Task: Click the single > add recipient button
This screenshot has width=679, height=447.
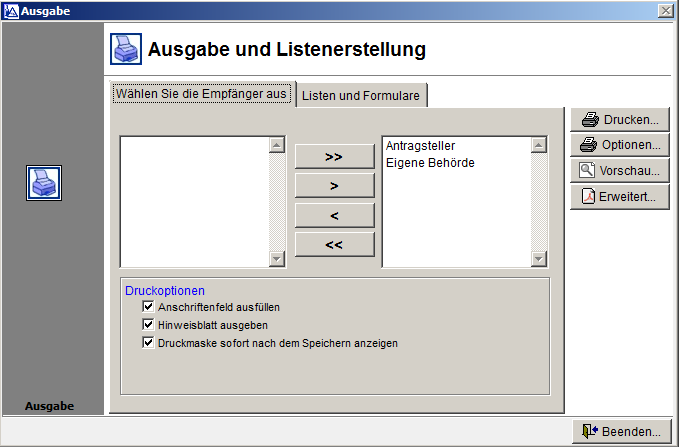Action: tap(334, 186)
